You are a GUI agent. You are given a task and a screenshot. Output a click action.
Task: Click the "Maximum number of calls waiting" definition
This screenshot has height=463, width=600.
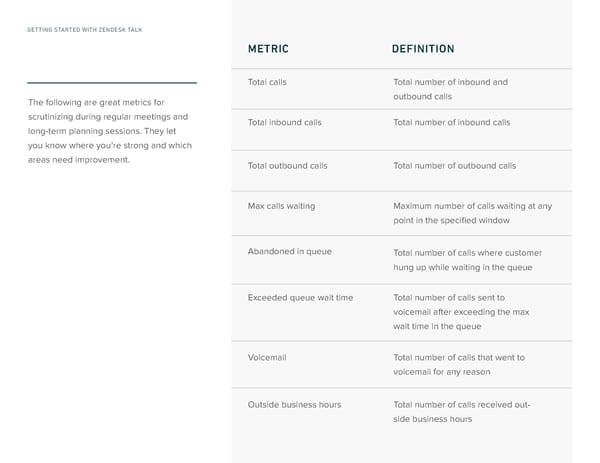472,213
